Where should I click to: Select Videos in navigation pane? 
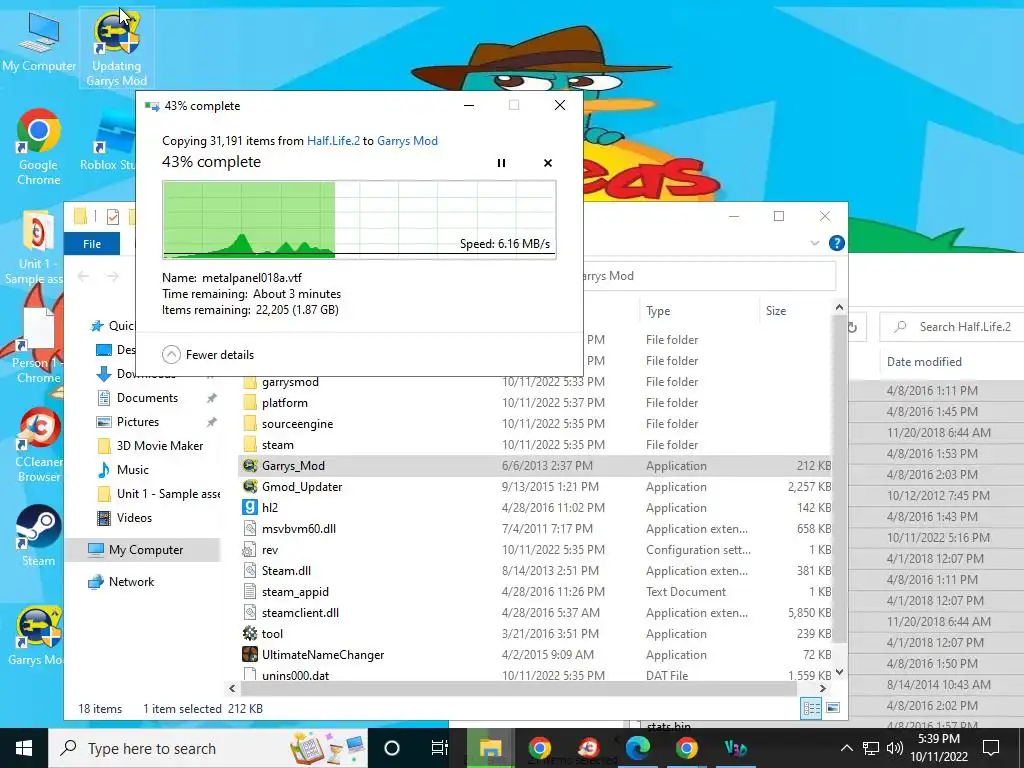pos(134,518)
